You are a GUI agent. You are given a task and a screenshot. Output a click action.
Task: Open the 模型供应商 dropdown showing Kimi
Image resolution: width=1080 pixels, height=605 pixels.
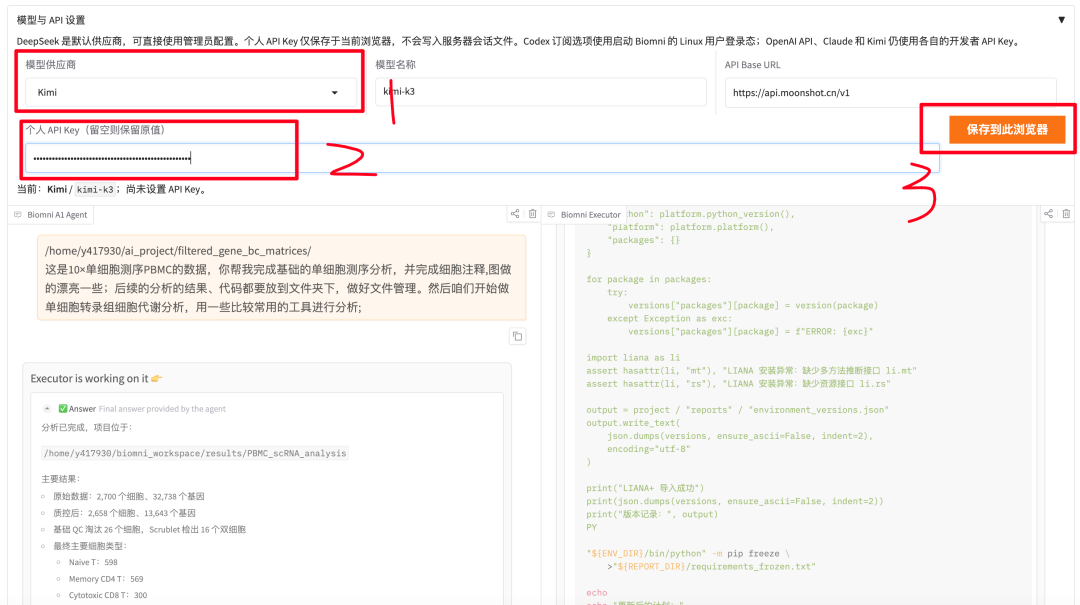[x=191, y=92]
